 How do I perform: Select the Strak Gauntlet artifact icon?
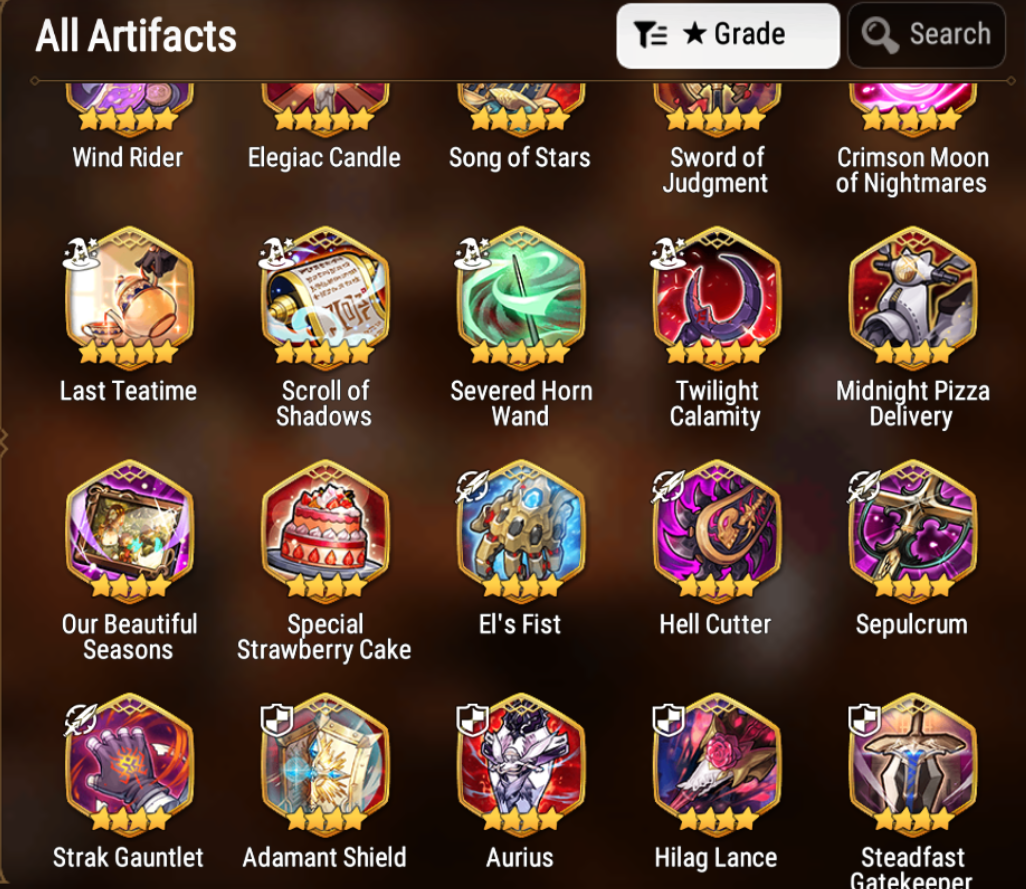(129, 762)
